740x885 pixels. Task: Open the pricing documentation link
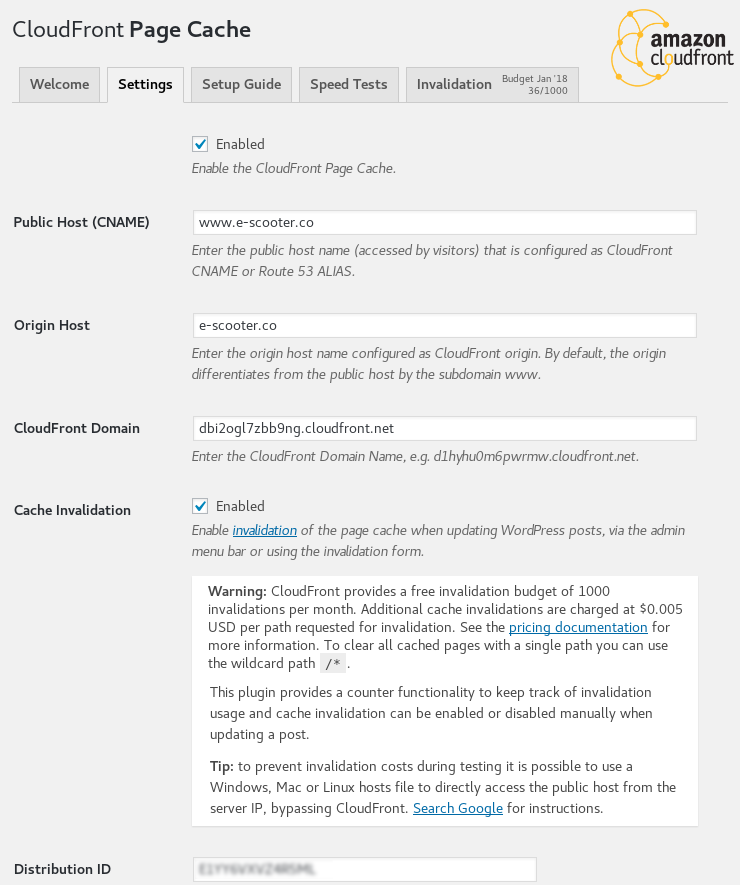pyautogui.click(x=578, y=628)
